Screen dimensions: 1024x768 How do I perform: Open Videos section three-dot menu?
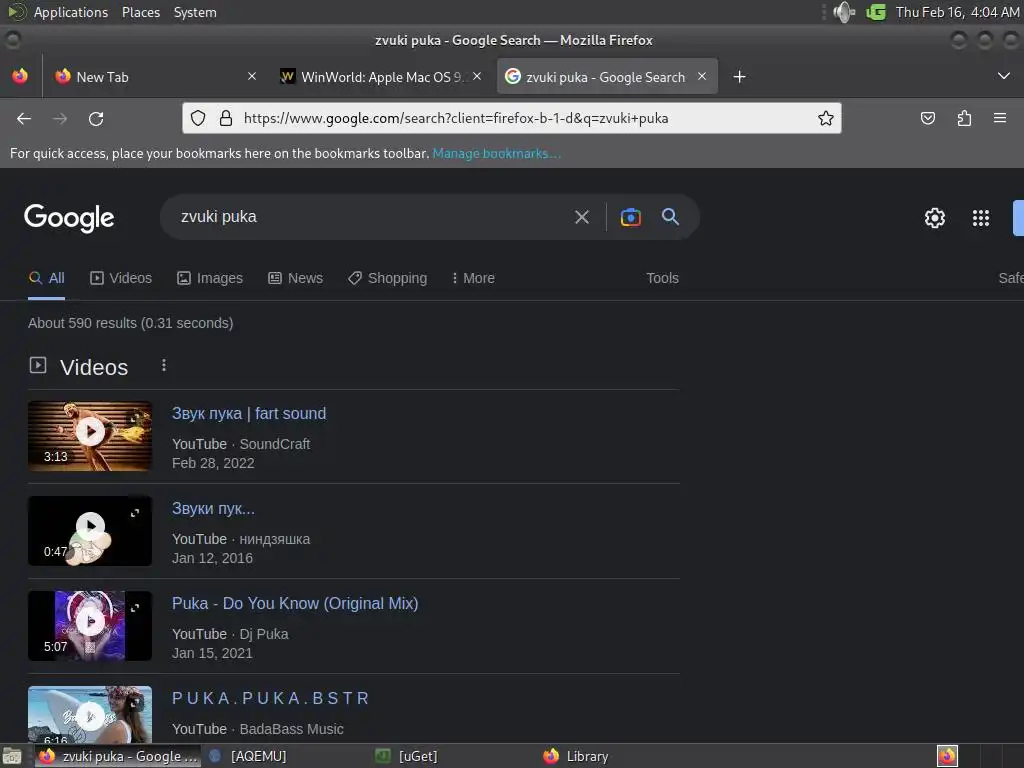click(x=164, y=366)
